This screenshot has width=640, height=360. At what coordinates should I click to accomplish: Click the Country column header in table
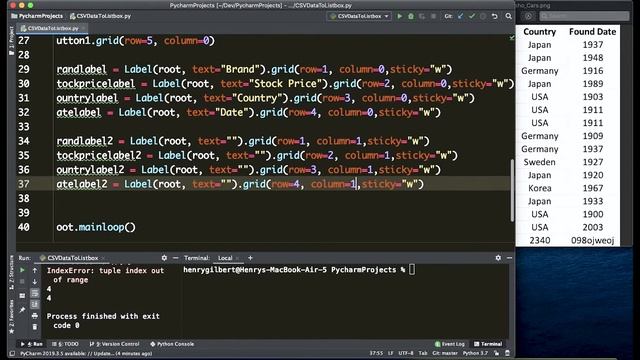click(x=539, y=32)
